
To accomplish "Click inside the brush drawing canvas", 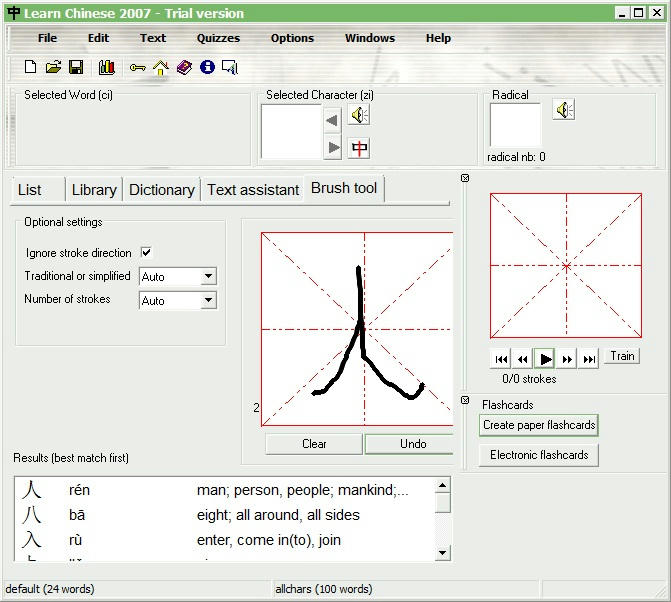I will pyautogui.click(x=357, y=329).
